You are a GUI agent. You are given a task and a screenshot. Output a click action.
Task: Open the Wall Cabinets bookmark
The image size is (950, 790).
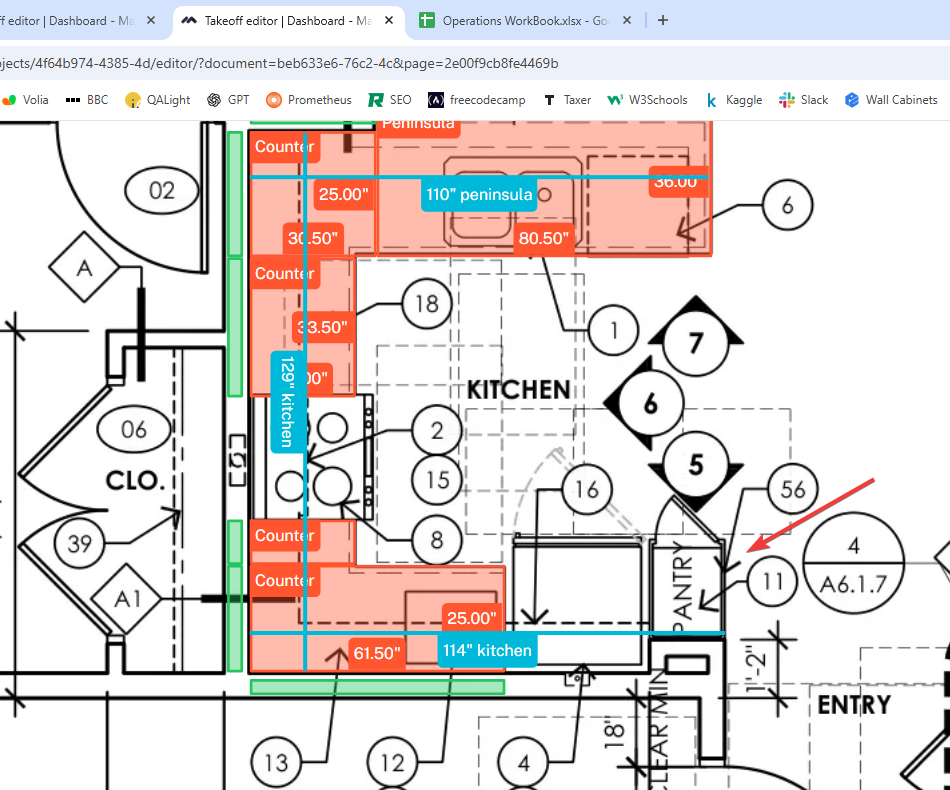pos(891,100)
